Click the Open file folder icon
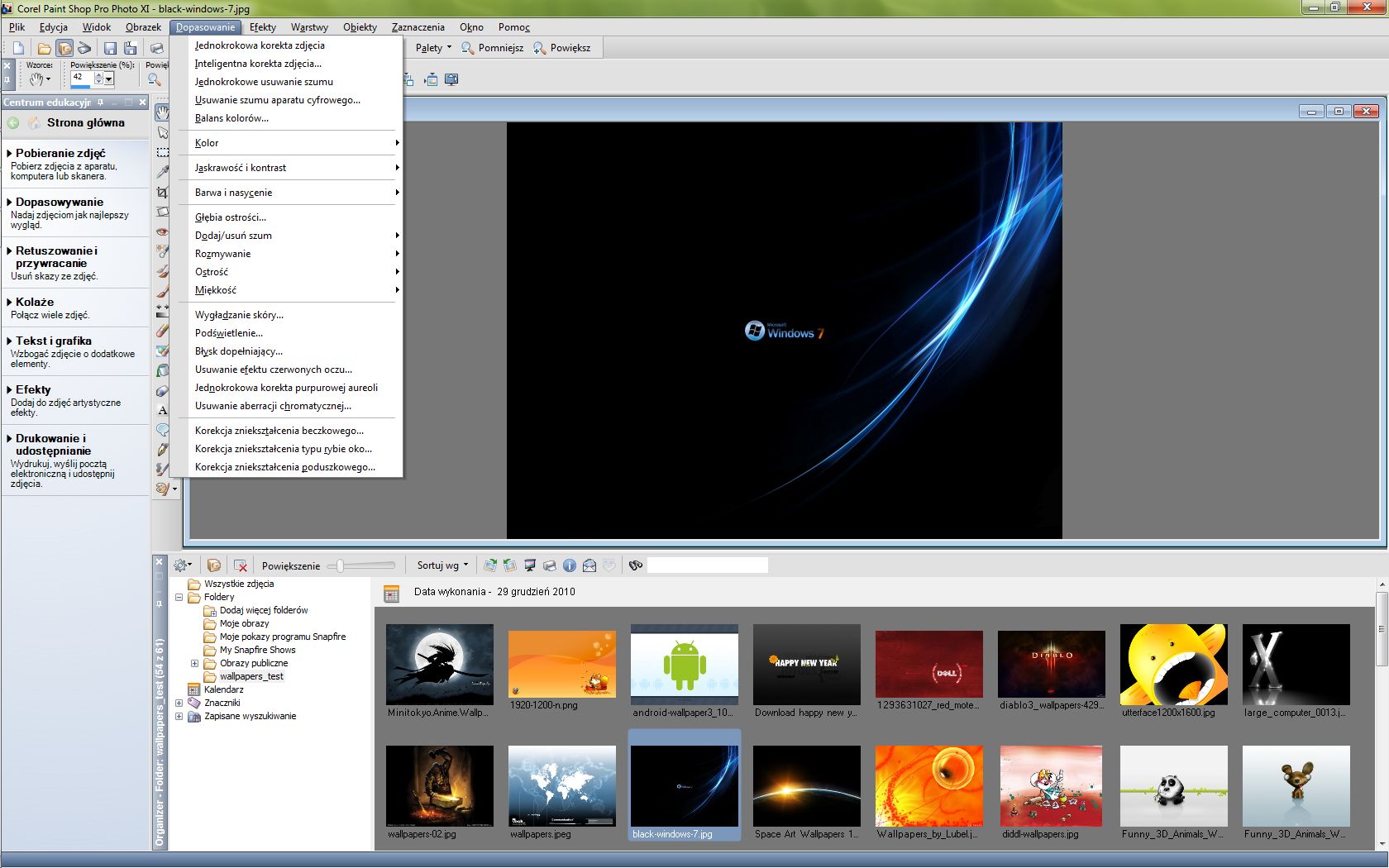 [x=44, y=48]
